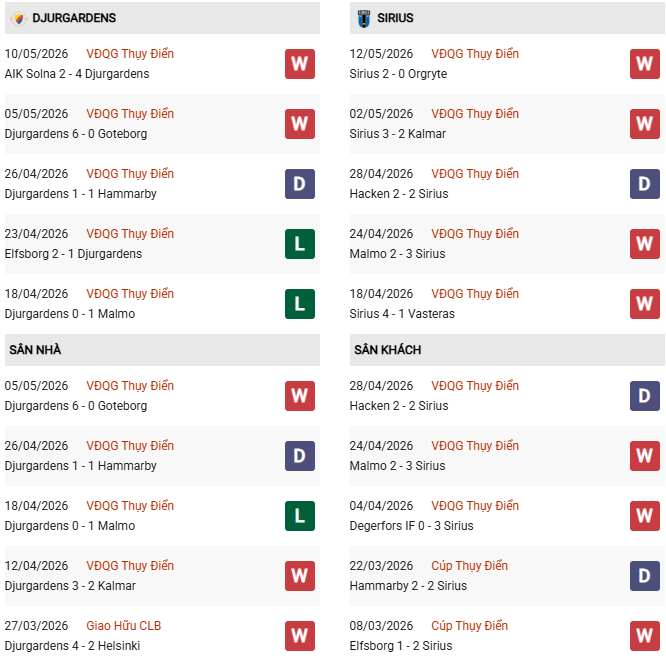Image resolution: width=666 pixels, height=660 pixels.
Task: Open the Sirius 3 - 2 Kalmar match
Action: tap(398, 134)
